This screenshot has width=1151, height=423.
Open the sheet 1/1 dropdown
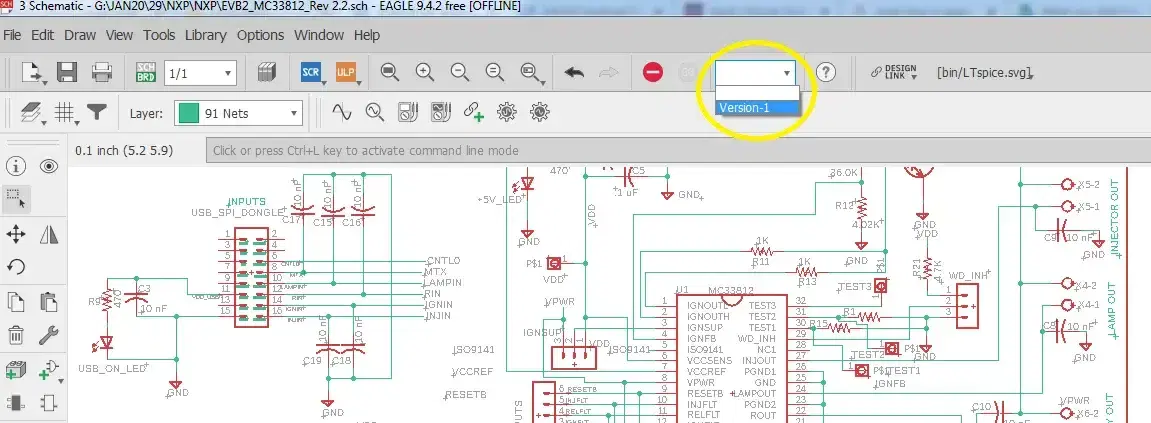point(200,72)
